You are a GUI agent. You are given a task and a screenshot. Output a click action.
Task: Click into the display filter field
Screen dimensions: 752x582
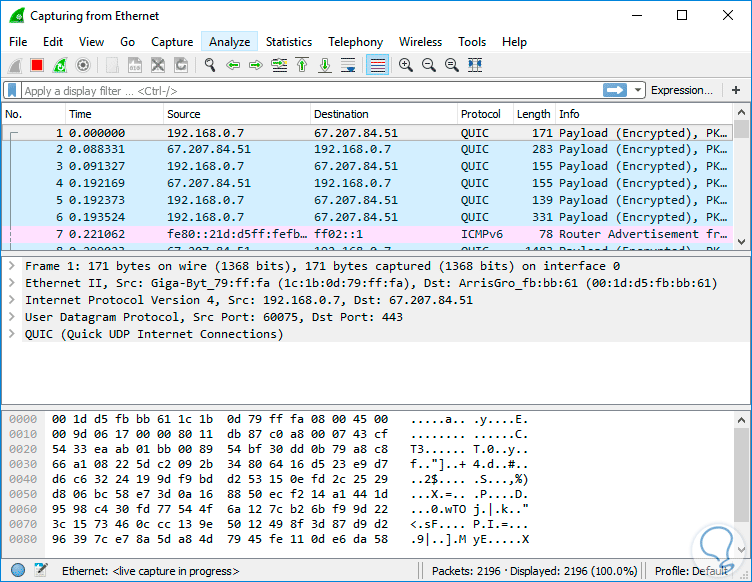click(x=312, y=91)
